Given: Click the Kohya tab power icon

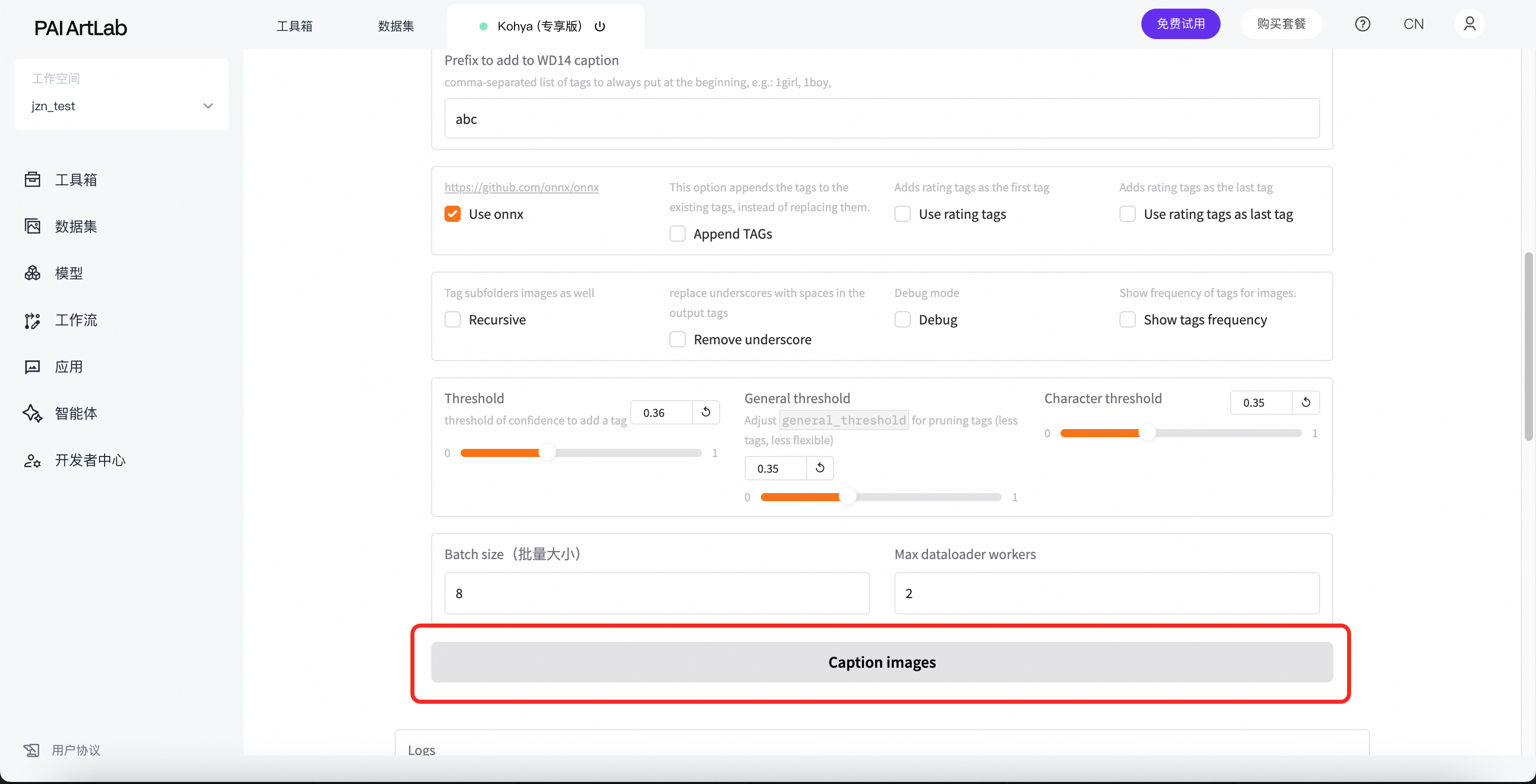Looking at the screenshot, I should (600, 26).
